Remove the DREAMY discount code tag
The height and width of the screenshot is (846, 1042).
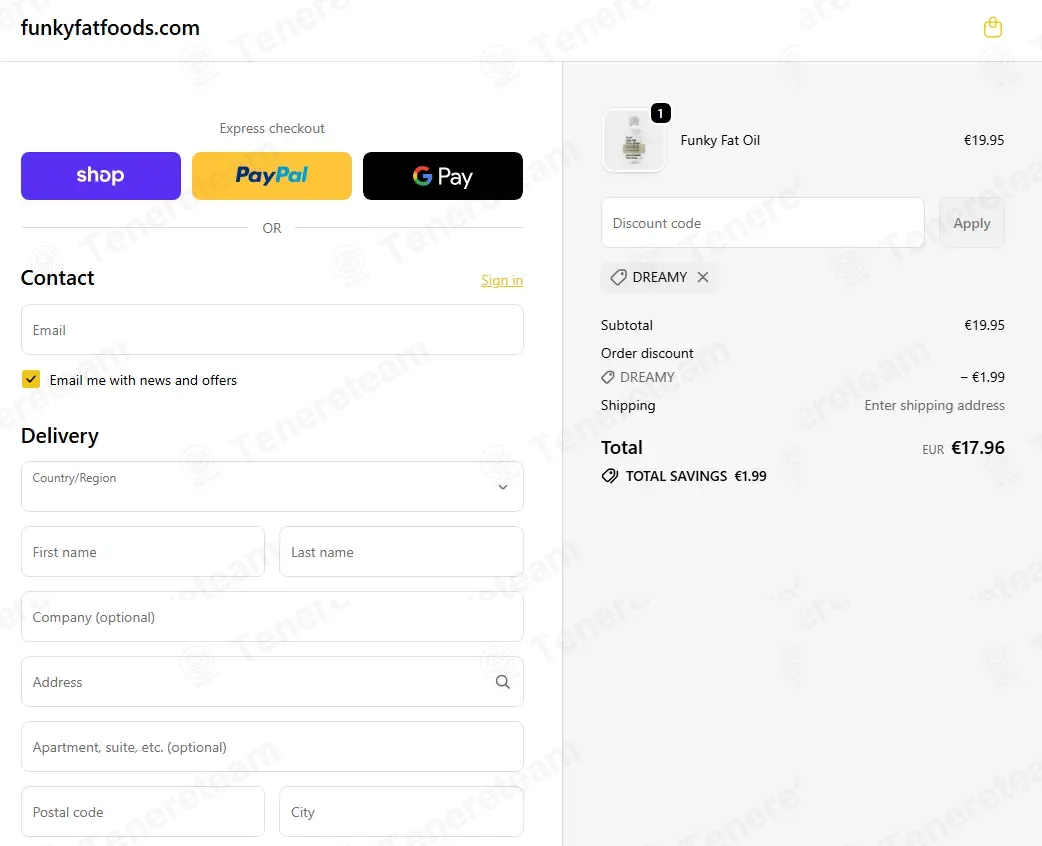click(702, 277)
